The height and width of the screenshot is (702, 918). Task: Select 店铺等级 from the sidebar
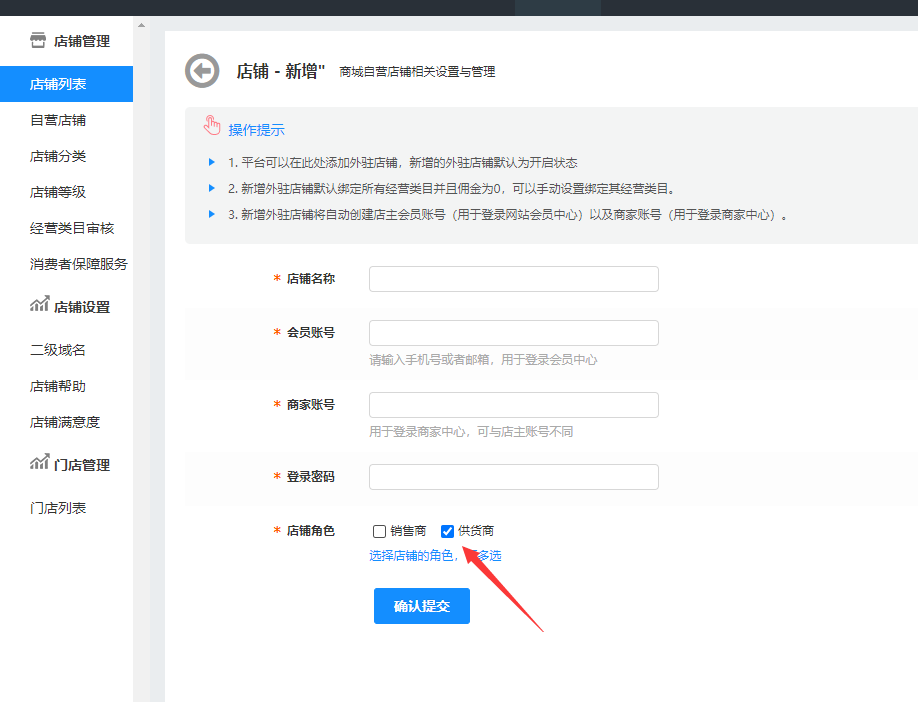point(58,192)
